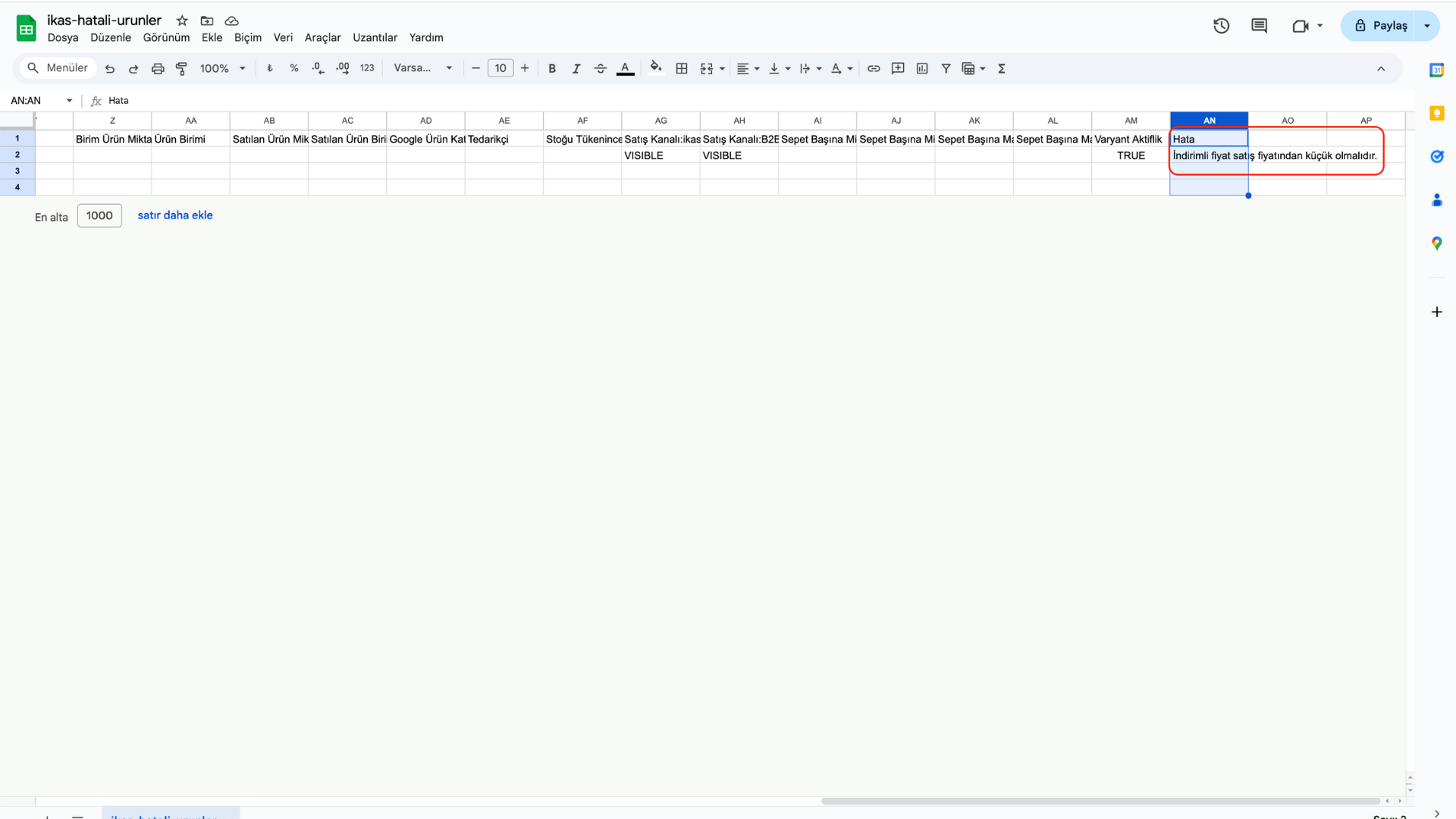This screenshot has height=819, width=1456.
Task: Click the font size field
Action: point(500,68)
